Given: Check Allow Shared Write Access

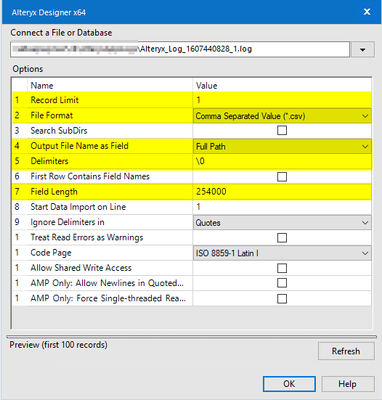Looking at the screenshot, I should [x=282, y=268].
